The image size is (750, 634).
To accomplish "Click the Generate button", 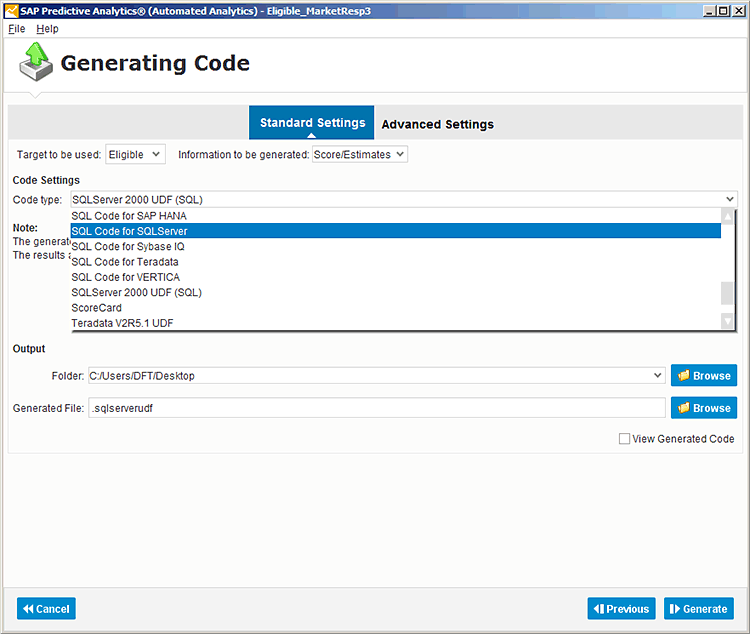I will [x=699, y=609].
